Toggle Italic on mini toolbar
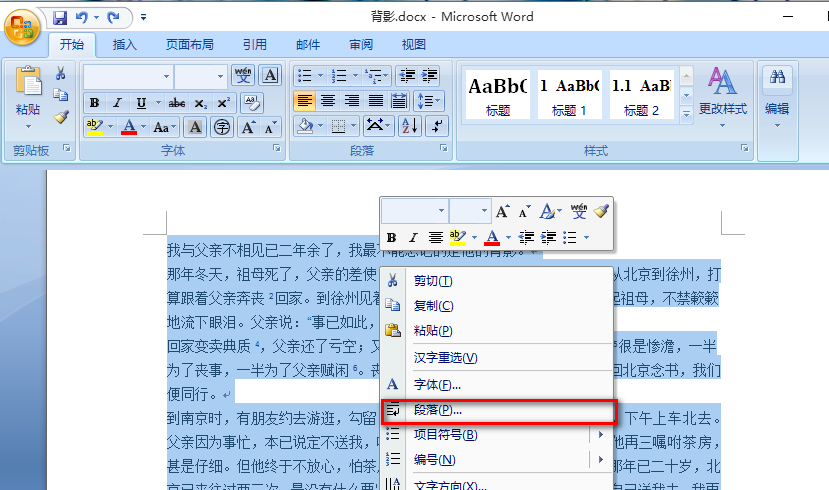 (413, 238)
